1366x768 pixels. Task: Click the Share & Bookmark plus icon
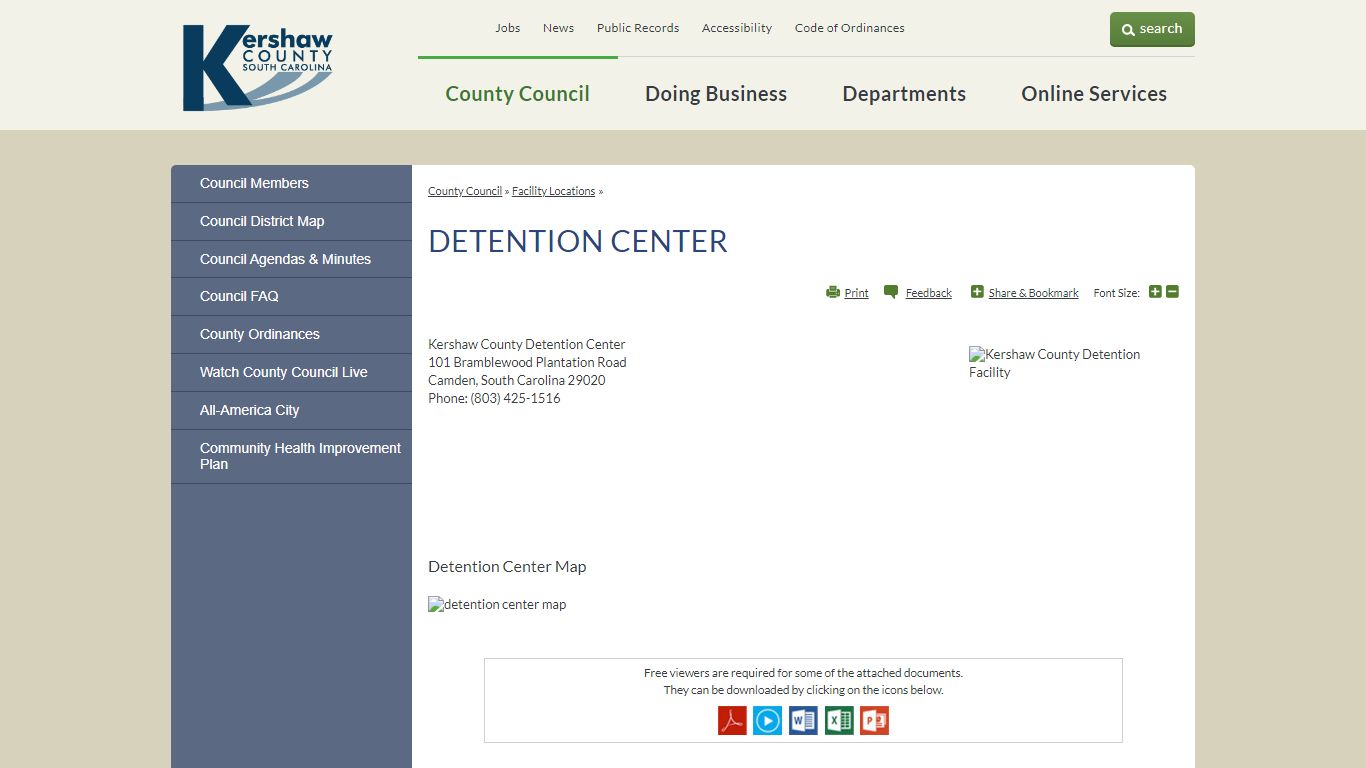[x=977, y=292]
